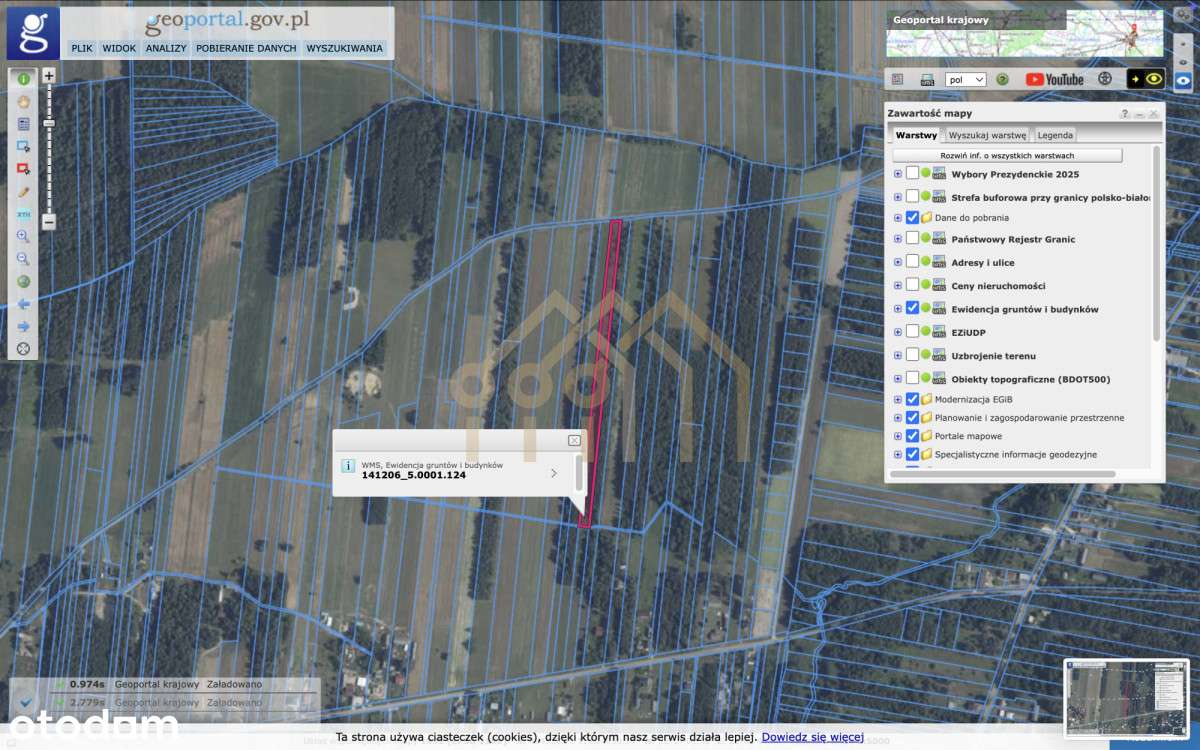Open the pol language dropdown

pos(966,79)
